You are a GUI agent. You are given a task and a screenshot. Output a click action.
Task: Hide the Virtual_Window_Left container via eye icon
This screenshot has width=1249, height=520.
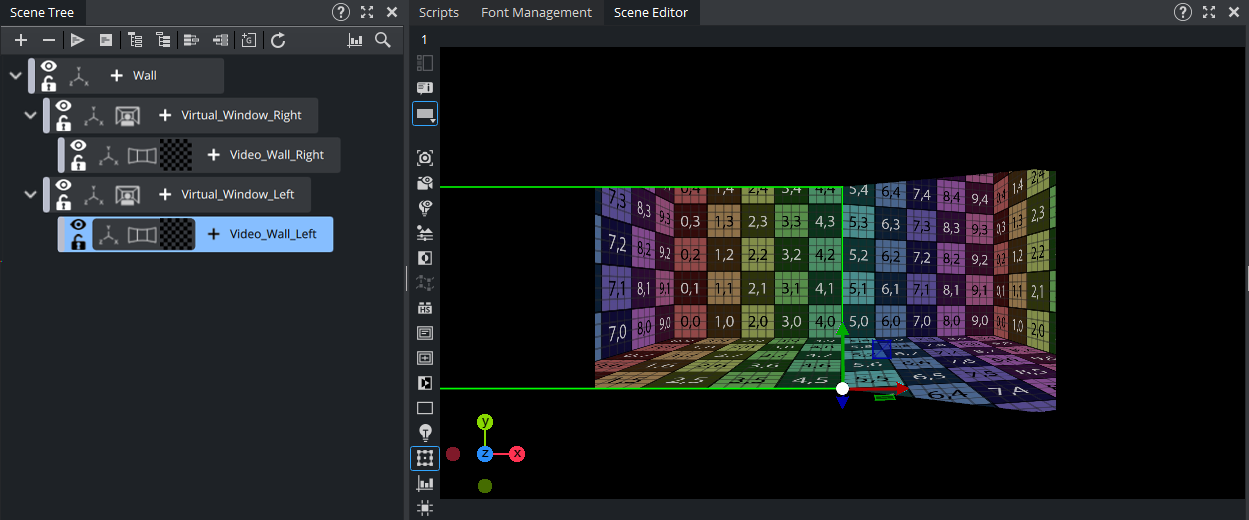click(63, 185)
